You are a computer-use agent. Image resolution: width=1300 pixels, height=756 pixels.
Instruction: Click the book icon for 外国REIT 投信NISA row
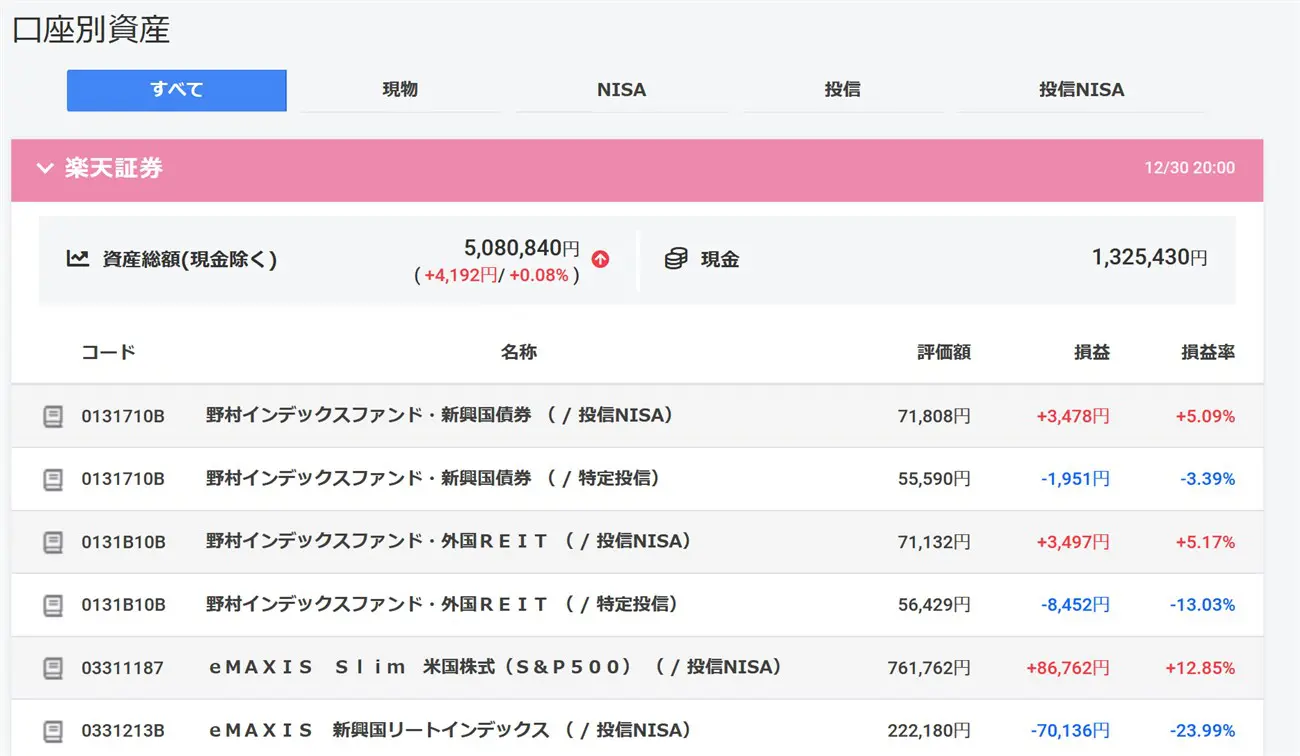(53, 543)
